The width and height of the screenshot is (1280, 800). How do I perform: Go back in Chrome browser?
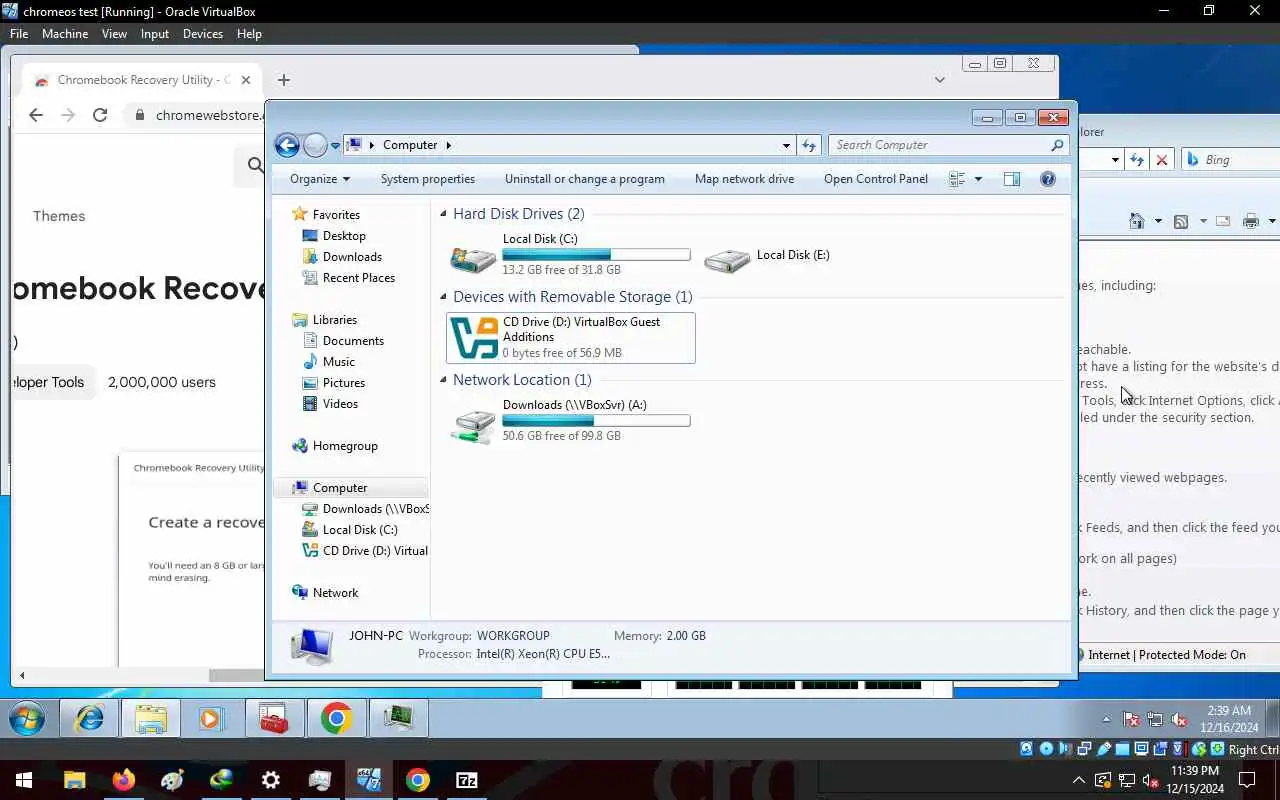pos(36,115)
